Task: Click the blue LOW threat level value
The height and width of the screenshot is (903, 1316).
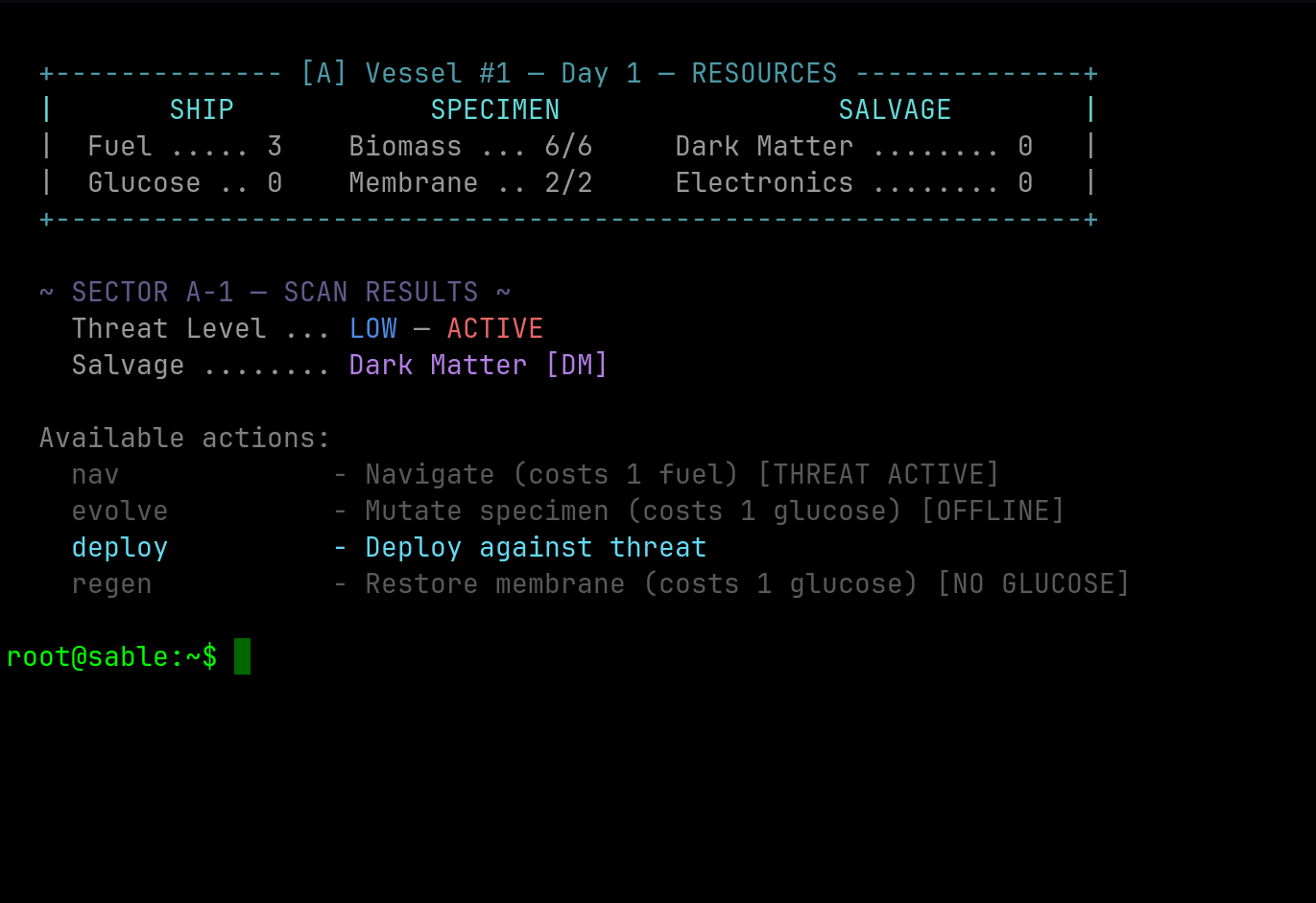Action: click(x=373, y=329)
